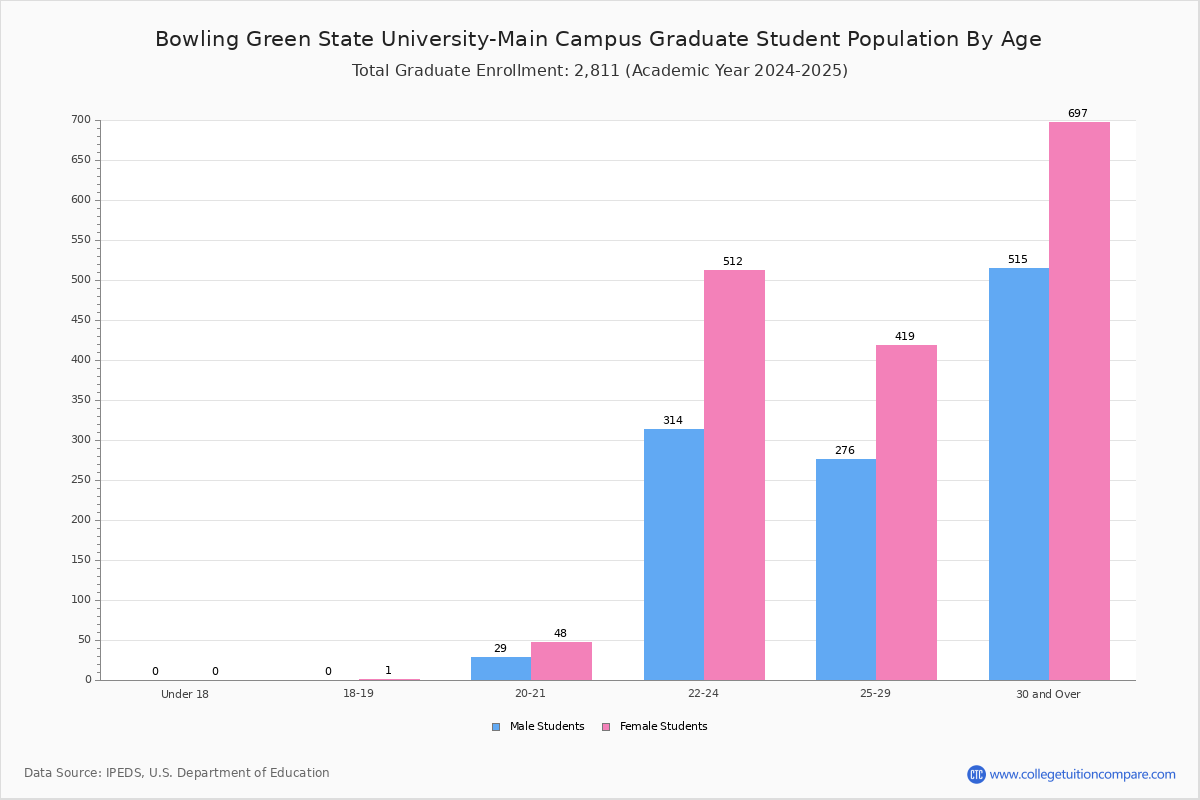Click the blue Male Students legend swatch

click(x=496, y=727)
